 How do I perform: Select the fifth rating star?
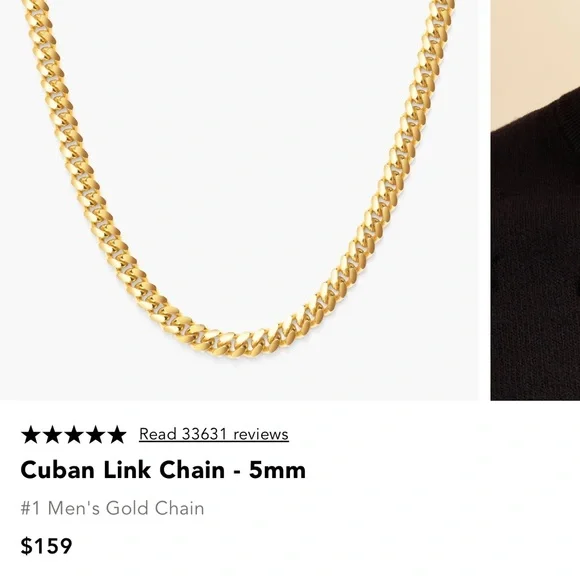[x=117, y=435]
